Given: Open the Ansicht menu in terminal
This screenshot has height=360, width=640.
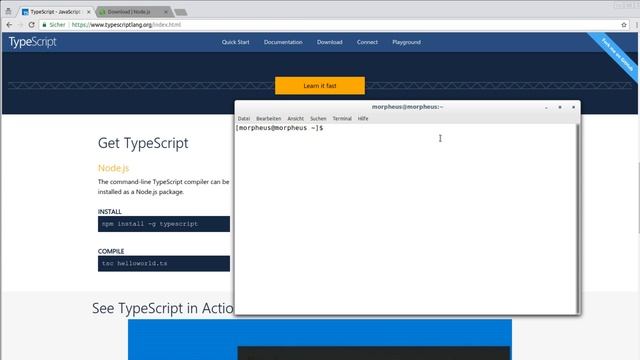Looking at the screenshot, I should [296, 118].
